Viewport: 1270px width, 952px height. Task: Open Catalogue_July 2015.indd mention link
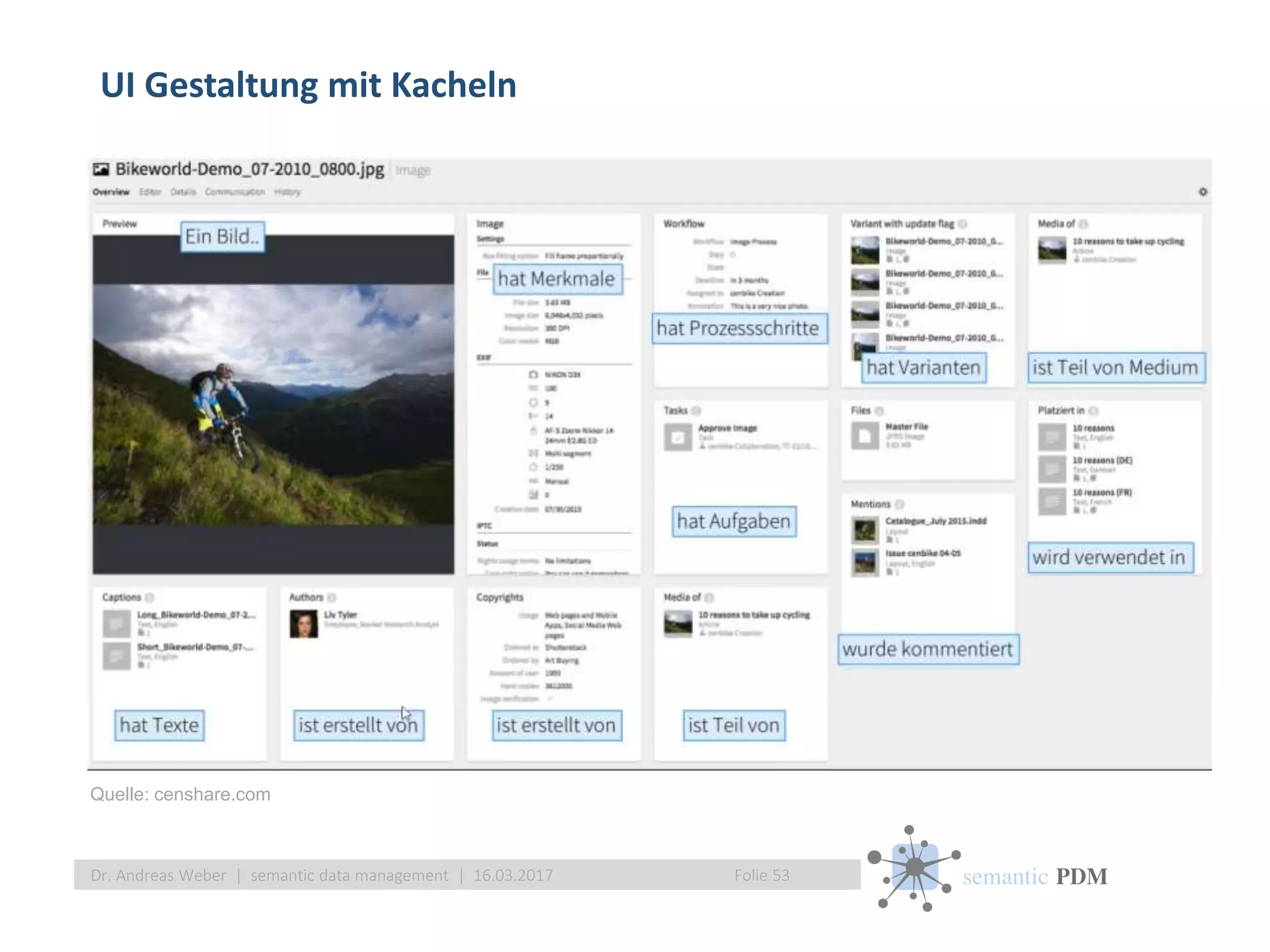coord(936,521)
